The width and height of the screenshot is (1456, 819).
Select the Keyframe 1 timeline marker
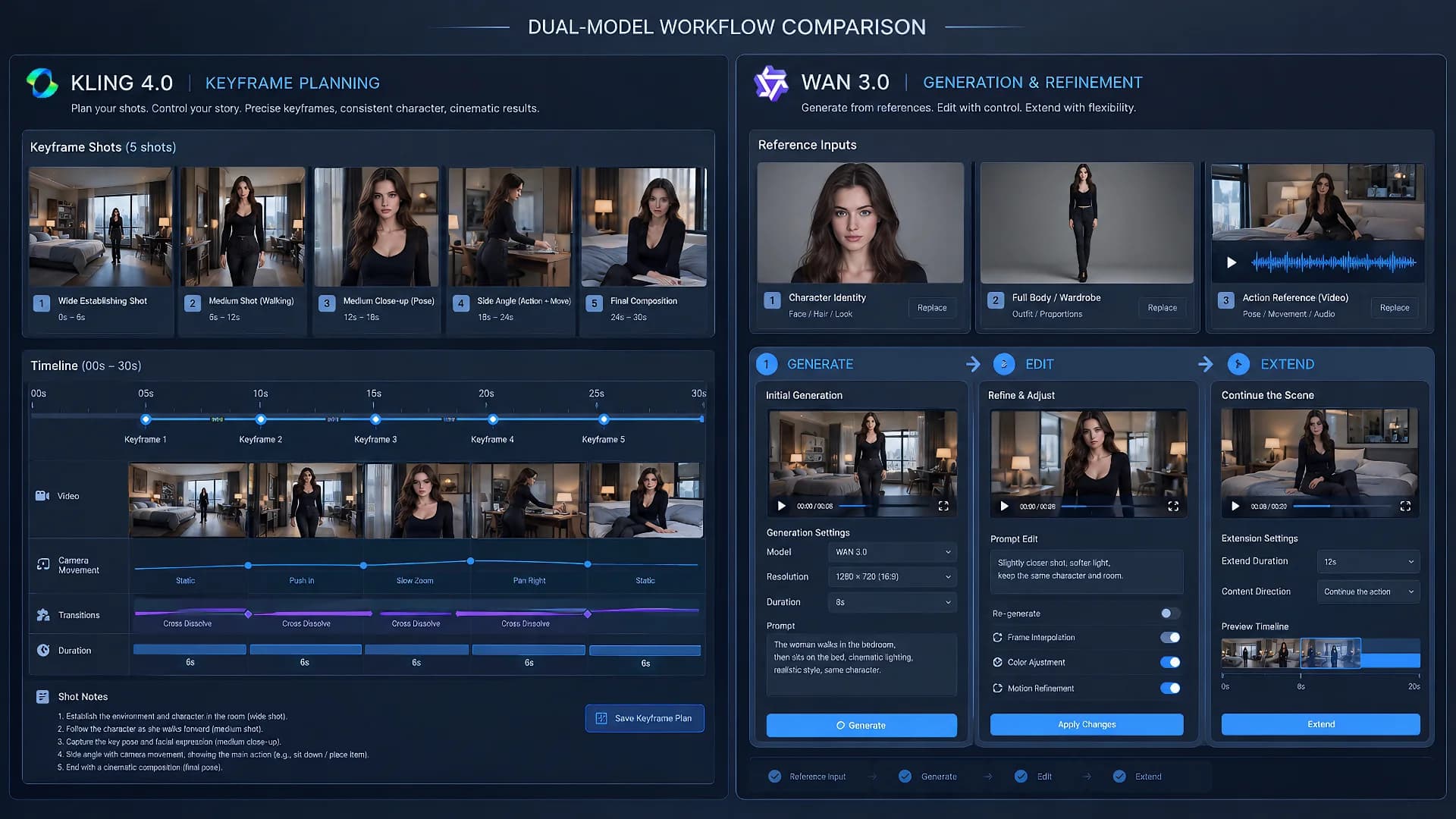[x=146, y=419]
